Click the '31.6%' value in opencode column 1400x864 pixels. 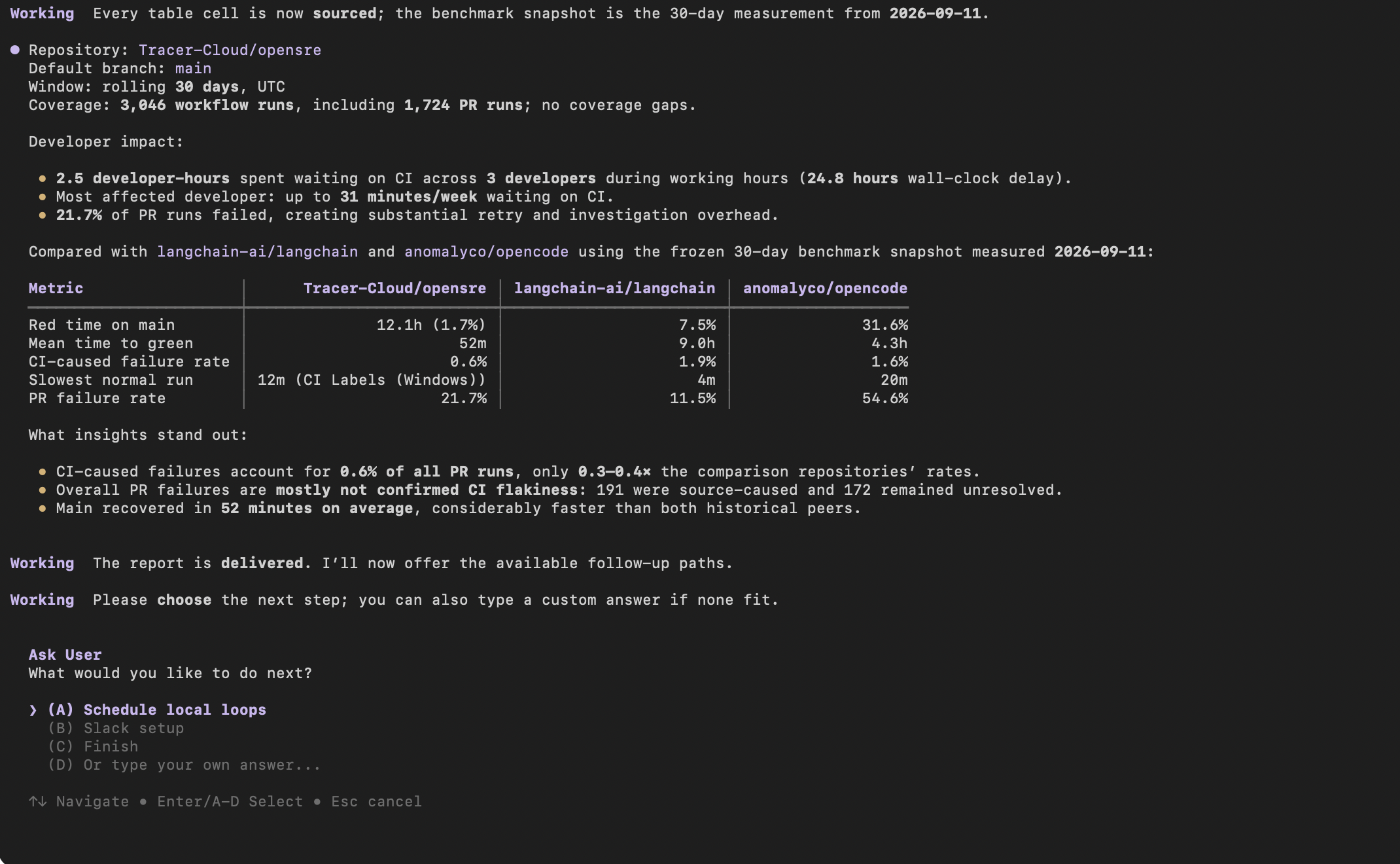coord(885,325)
